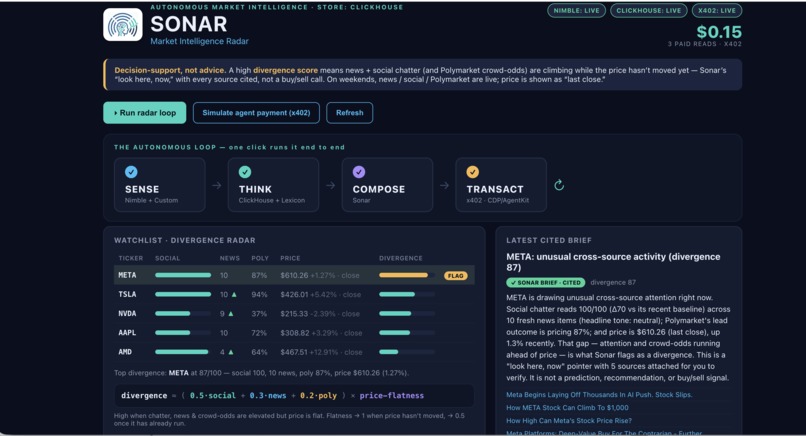Screen dimensions: 806x436
Task: Click META price $610.26
Action: coord(294,276)
